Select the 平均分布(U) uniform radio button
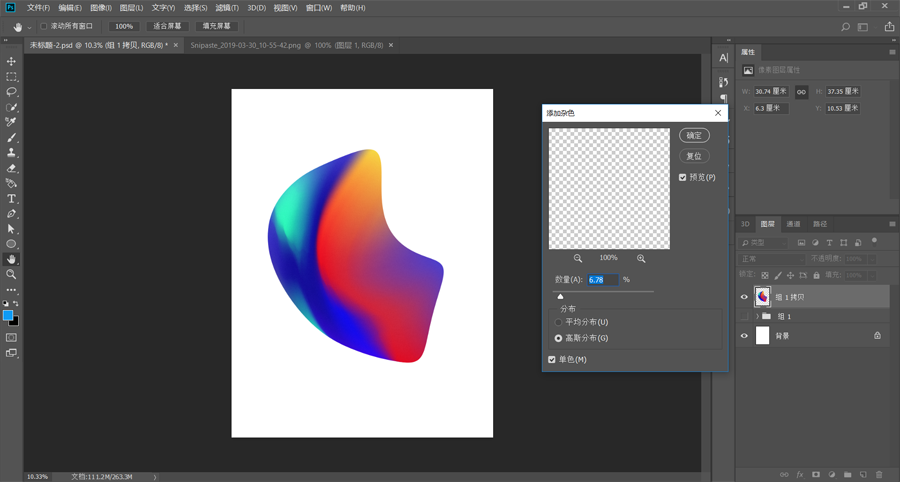Image resolution: width=900 pixels, height=482 pixels. click(x=559, y=322)
